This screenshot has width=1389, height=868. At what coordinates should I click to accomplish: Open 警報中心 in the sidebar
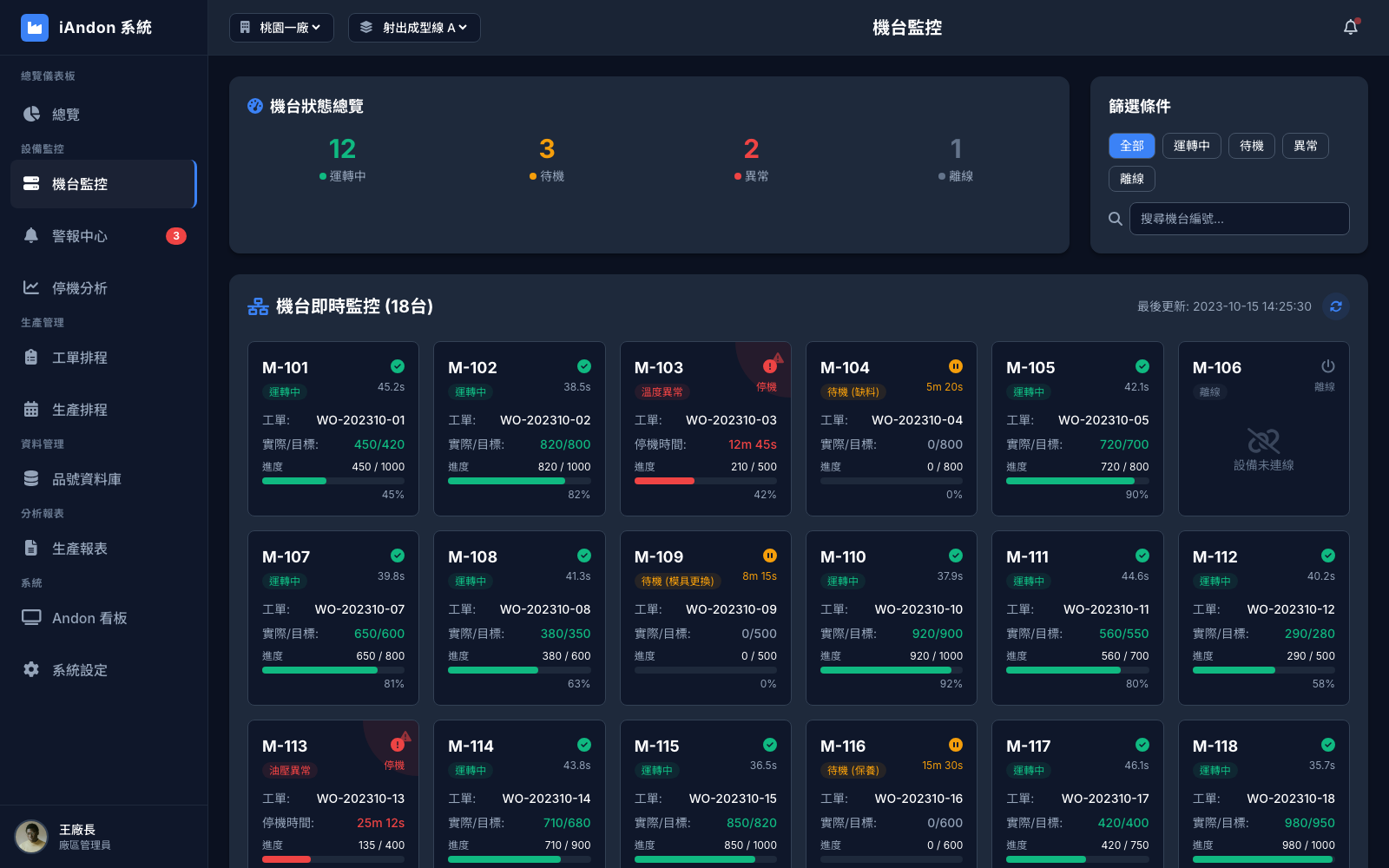coord(104,235)
